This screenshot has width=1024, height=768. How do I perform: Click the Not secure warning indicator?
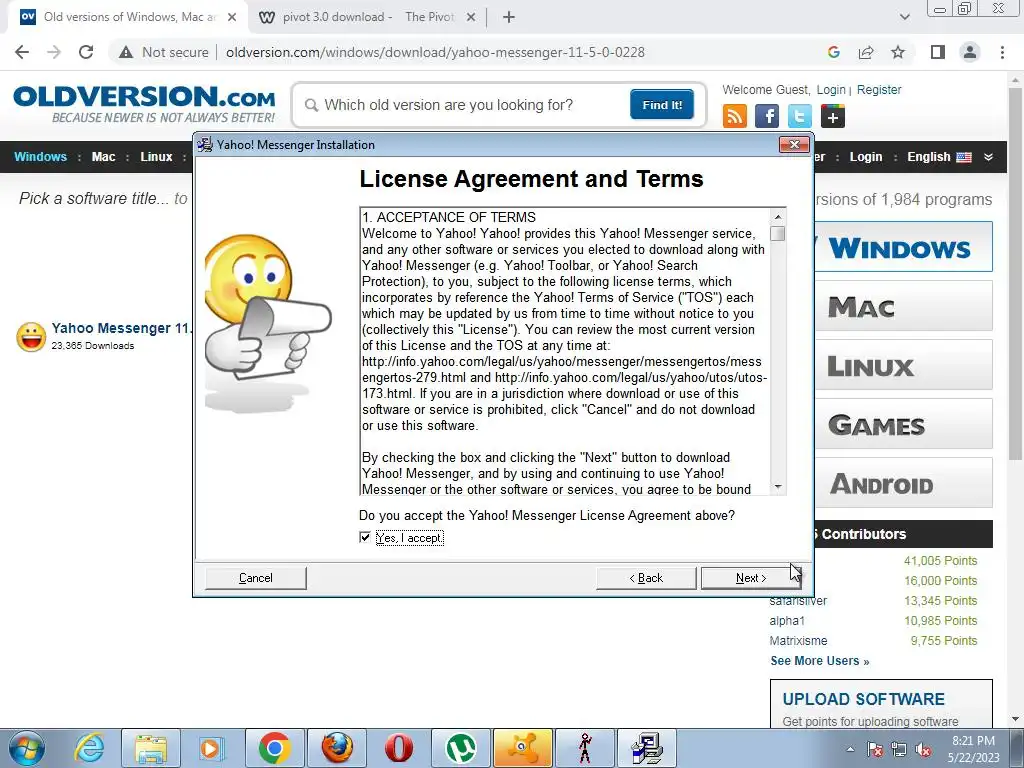(163, 52)
